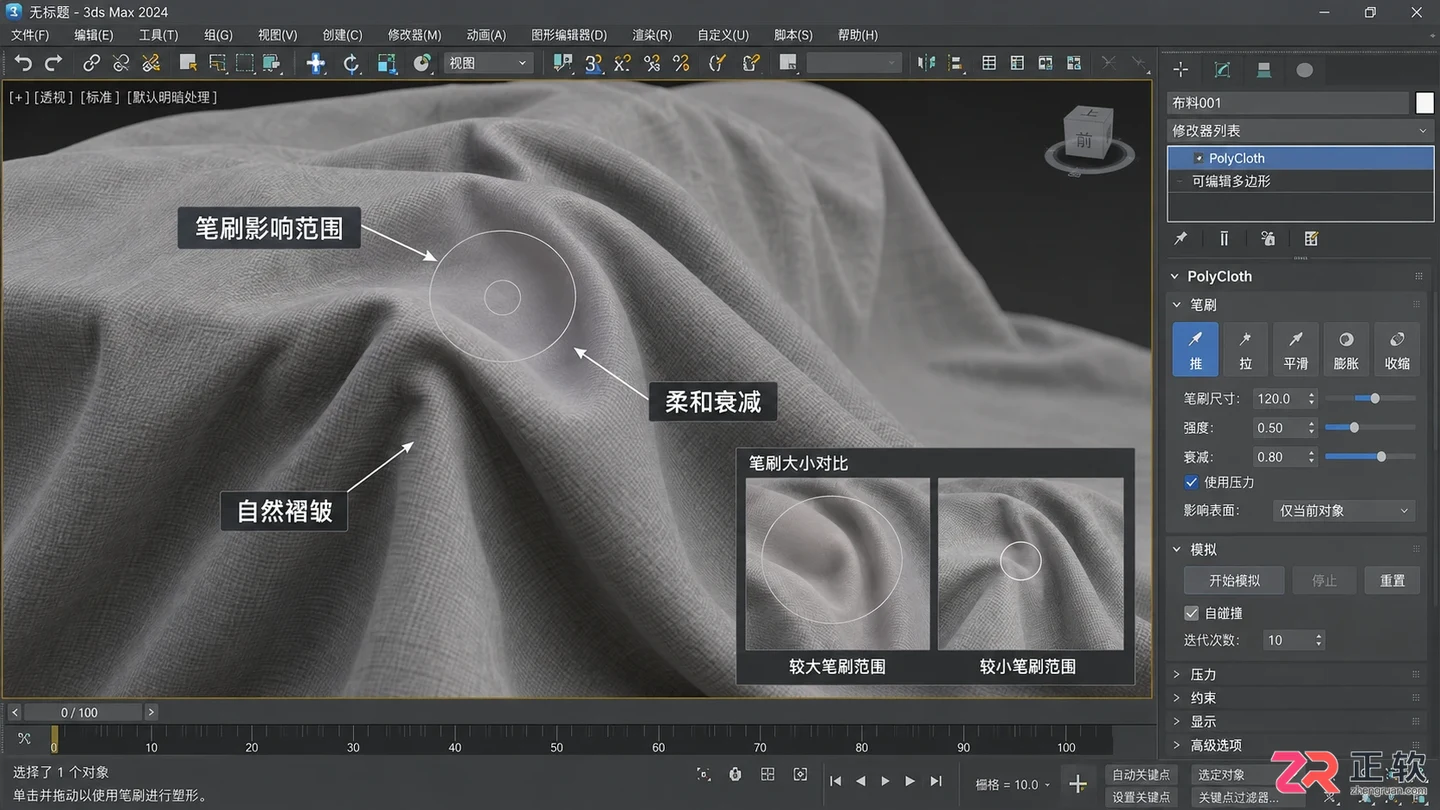The height and width of the screenshot is (810, 1440).
Task: Open the 视图 reference coordinate dropdown
Action: point(487,63)
